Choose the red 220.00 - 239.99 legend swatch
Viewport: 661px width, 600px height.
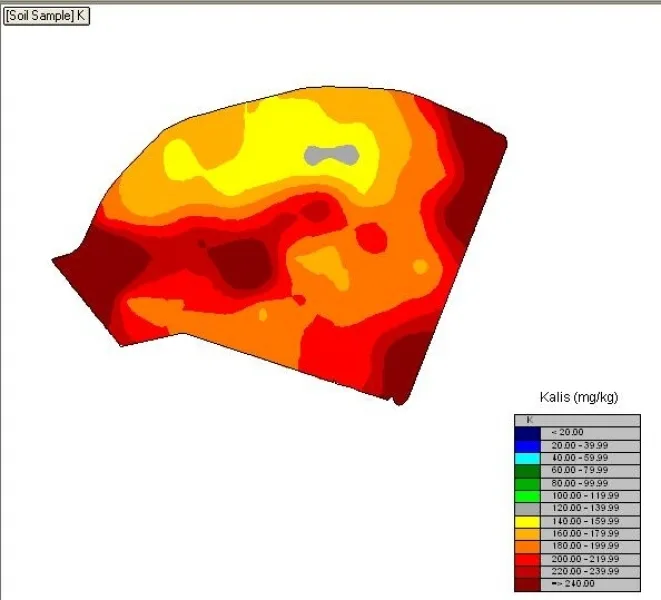pyautogui.click(x=527, y=572)
